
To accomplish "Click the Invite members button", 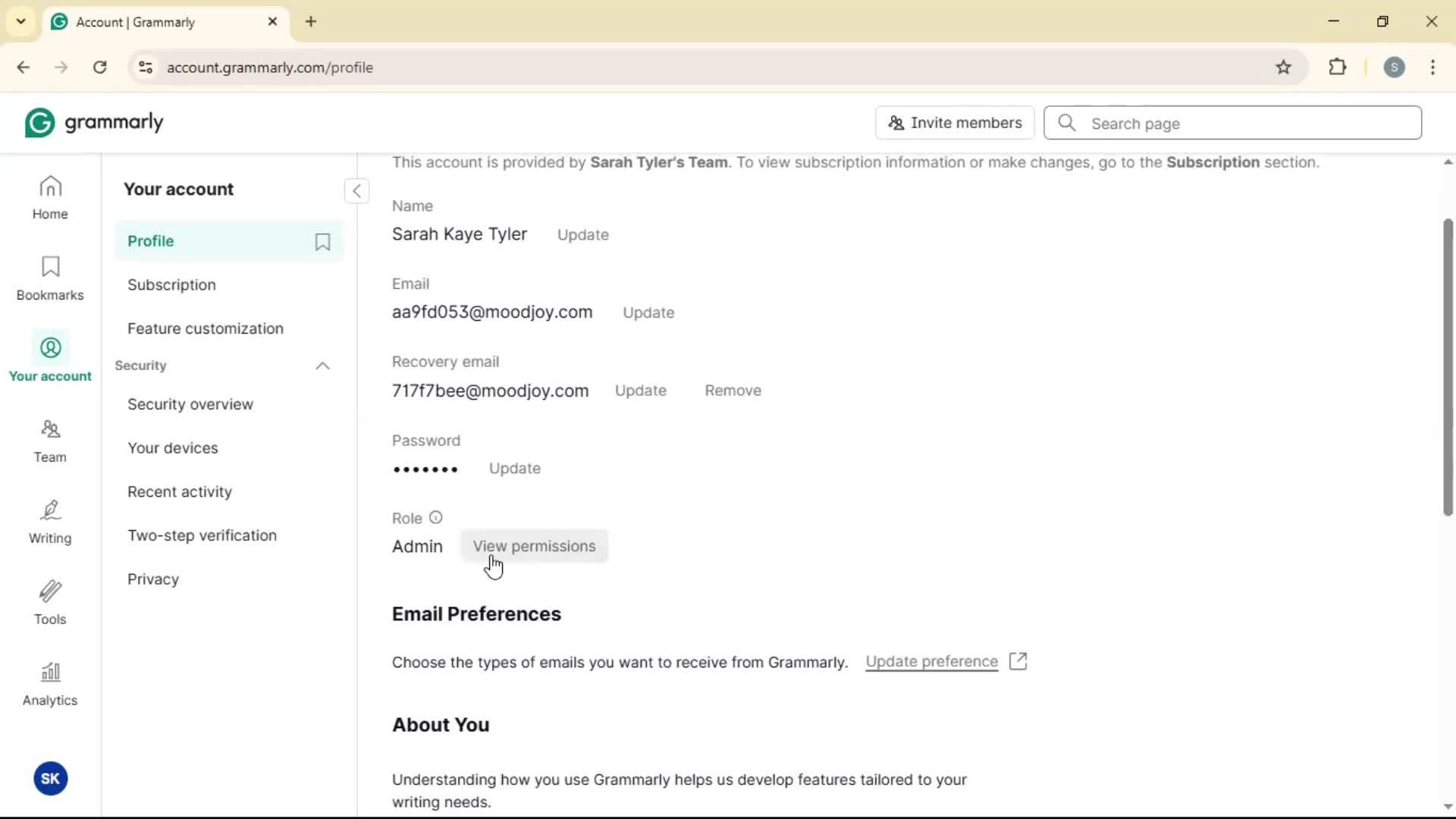I will pos(955,123).
